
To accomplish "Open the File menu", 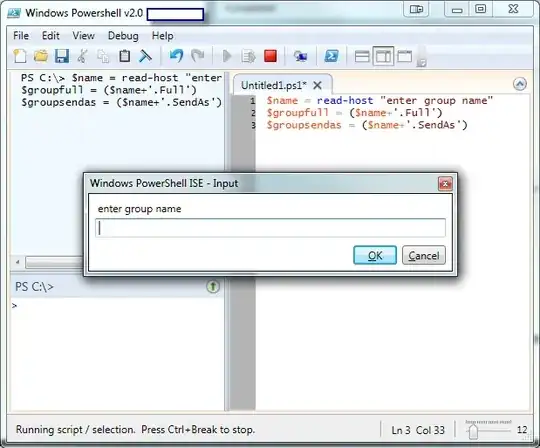I will pos(21,35).
